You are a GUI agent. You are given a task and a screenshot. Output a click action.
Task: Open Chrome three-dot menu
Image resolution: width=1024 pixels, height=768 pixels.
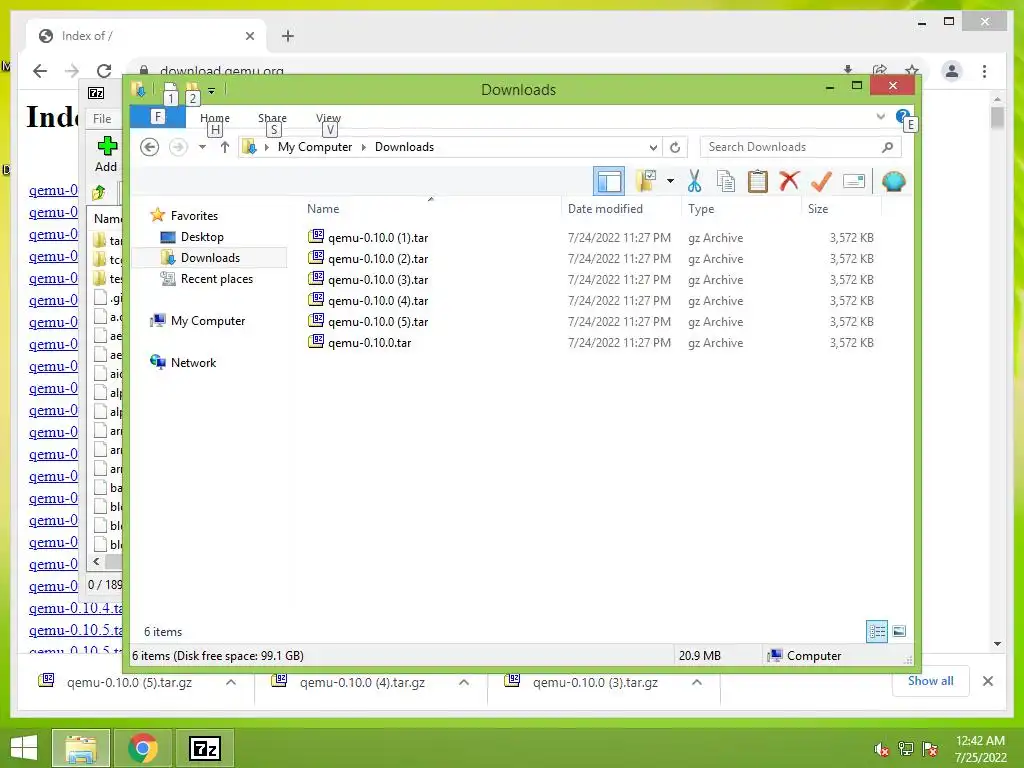(x=984, y=71)
